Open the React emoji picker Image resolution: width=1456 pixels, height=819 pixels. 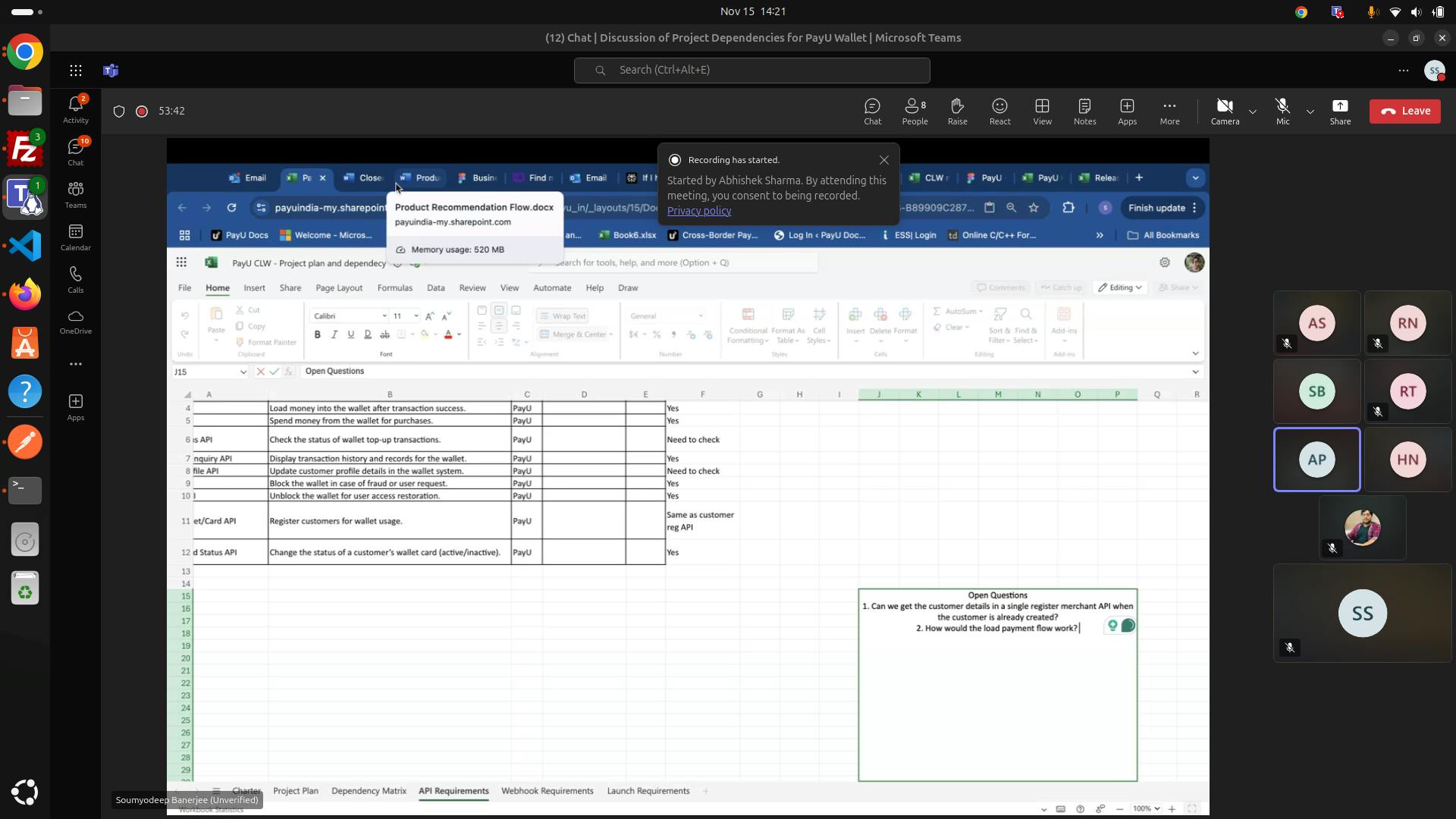click(999, 111)
